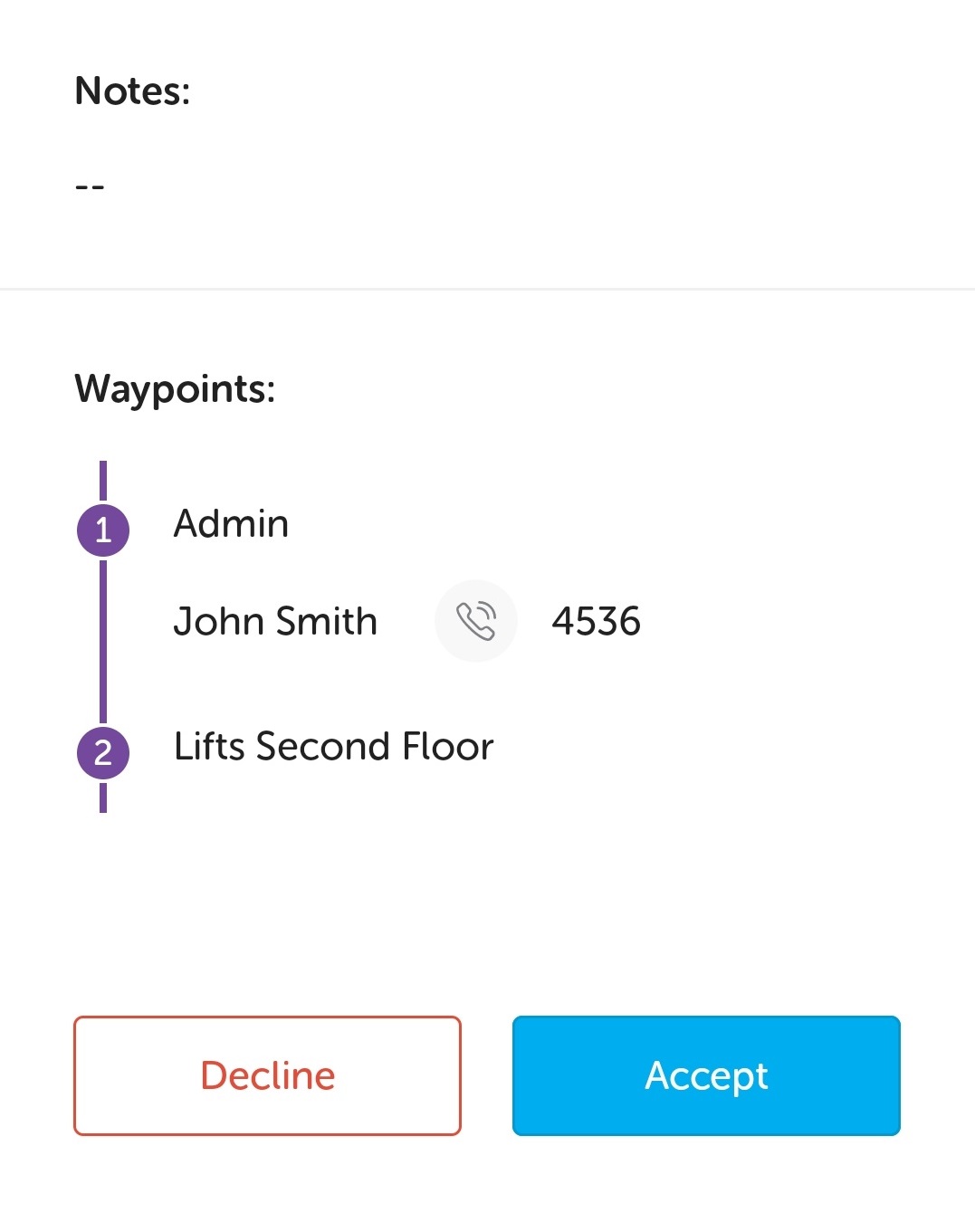975x1232 pixels.
Task: Accept the job request
Action: pyautogui.click(x=706, y=1075)
